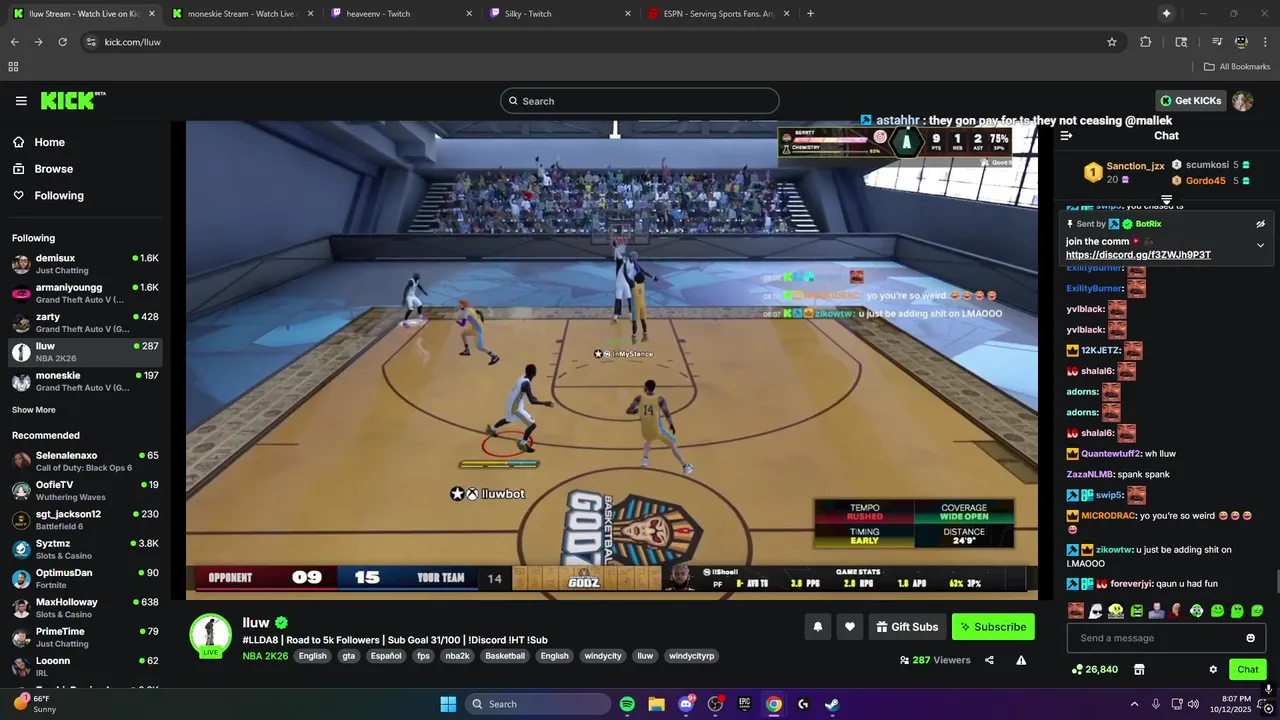Click the KICK logo
1280x720 pixels.
point(72,100)
